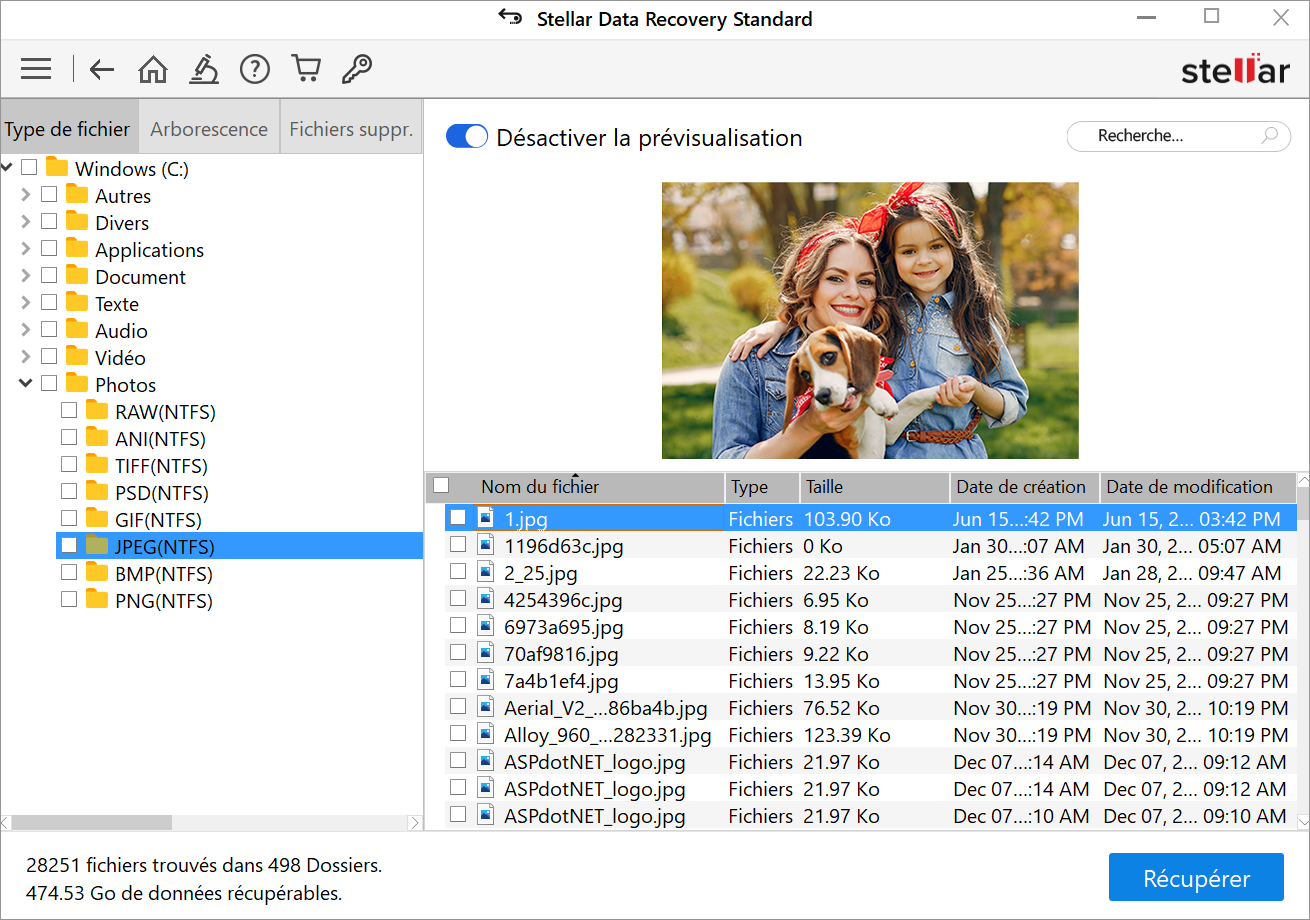This screenshot has width=1310, height=920.
Task: Switch to the Arborescence tab
Action: [x=209, y=129]
